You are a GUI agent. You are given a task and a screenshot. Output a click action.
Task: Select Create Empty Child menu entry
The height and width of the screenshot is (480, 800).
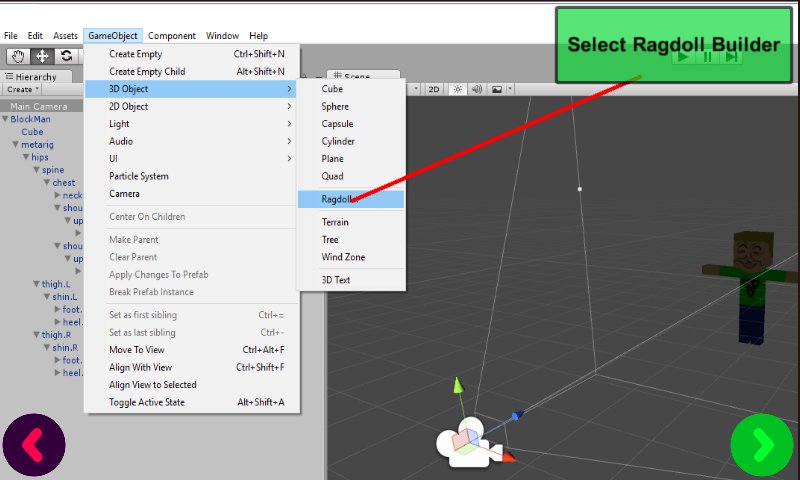pyautogui.click(x=147, y=72)
